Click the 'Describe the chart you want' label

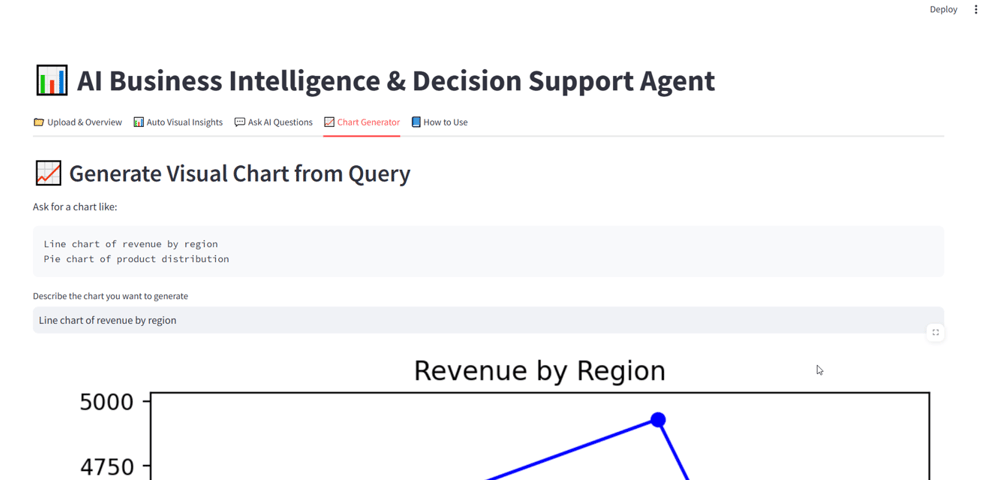click(x=110, y=296)
